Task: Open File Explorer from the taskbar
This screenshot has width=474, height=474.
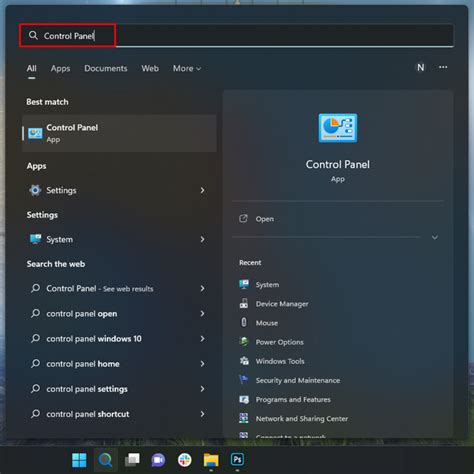Action: (x=211, y=460)
